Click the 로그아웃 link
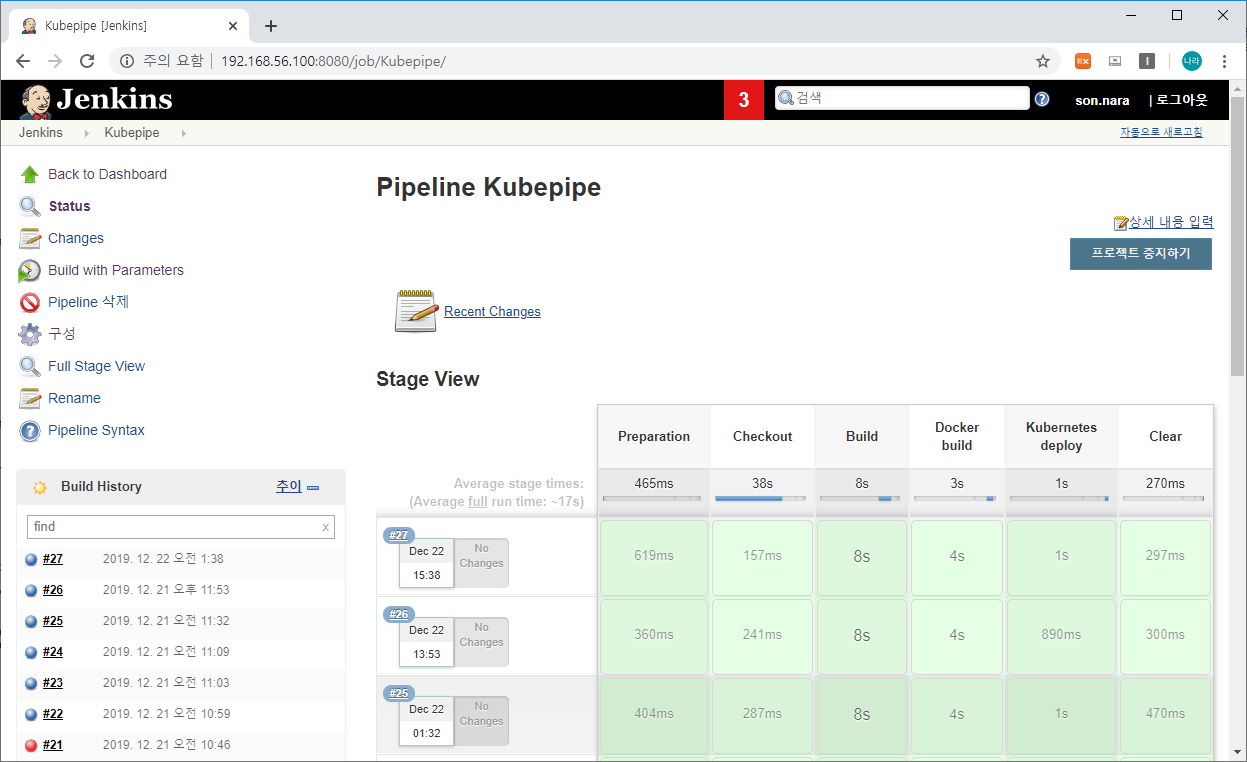 coord(1182,100)
